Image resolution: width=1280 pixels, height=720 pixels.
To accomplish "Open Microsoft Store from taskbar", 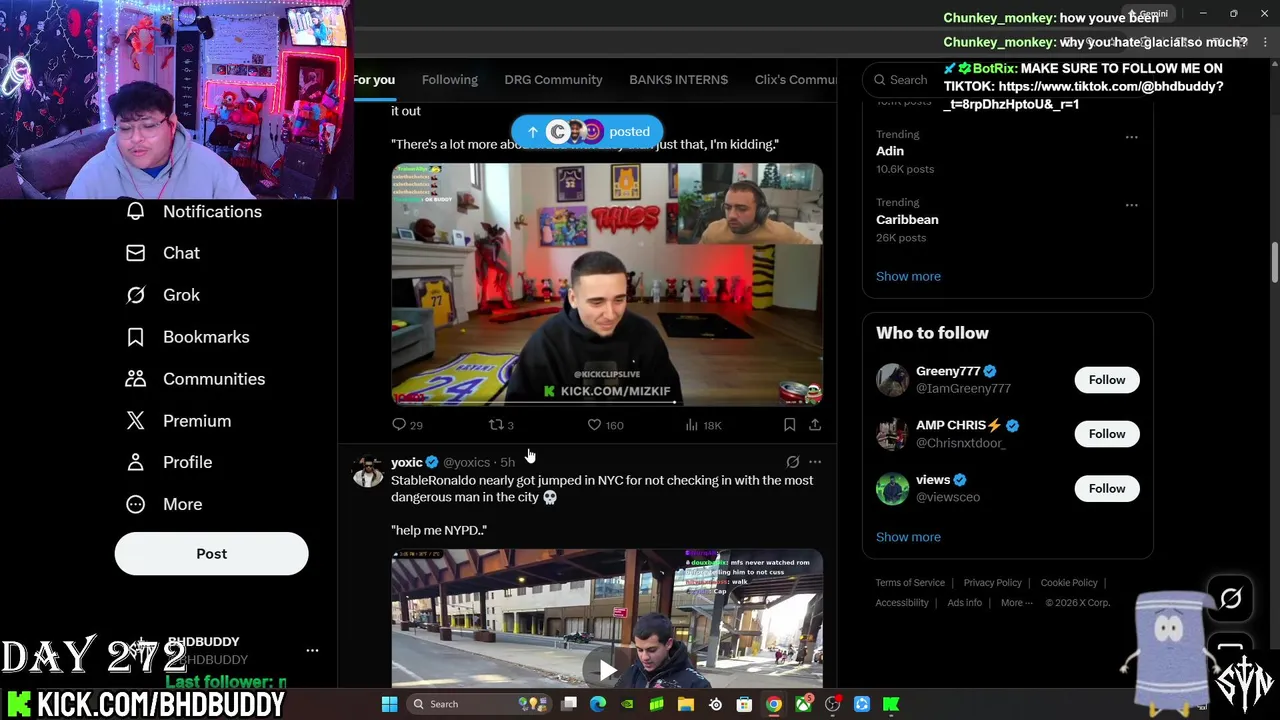I will coord(744,704).
